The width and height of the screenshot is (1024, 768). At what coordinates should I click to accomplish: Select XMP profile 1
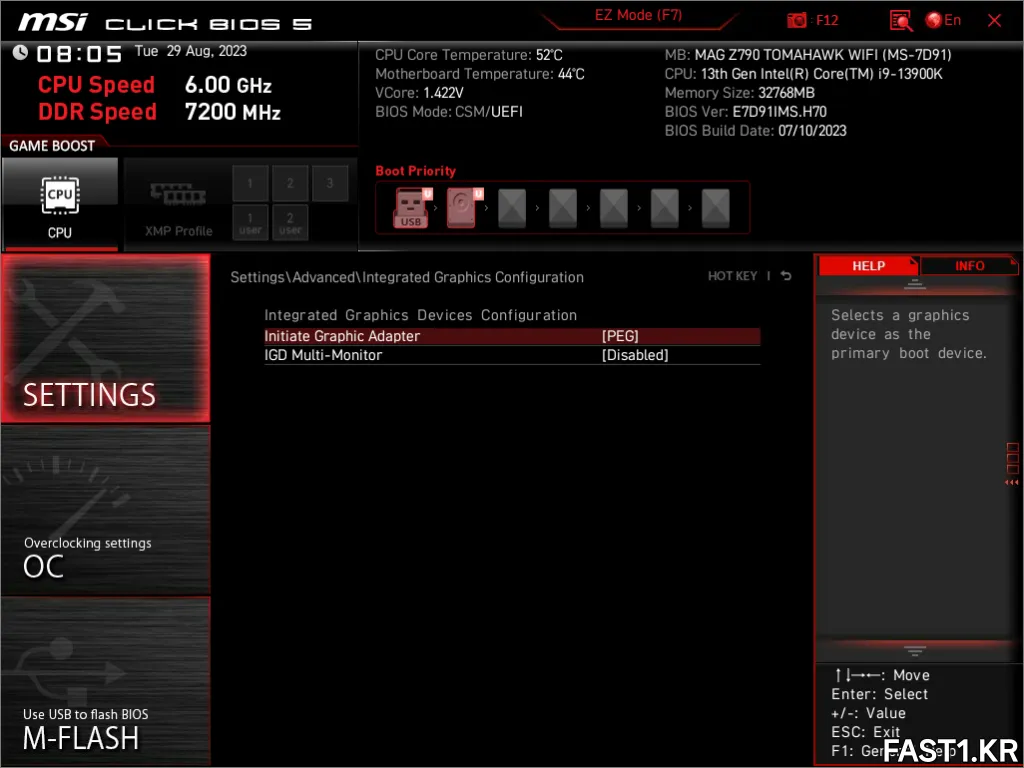pyautogui.click(x=250, y=184)
